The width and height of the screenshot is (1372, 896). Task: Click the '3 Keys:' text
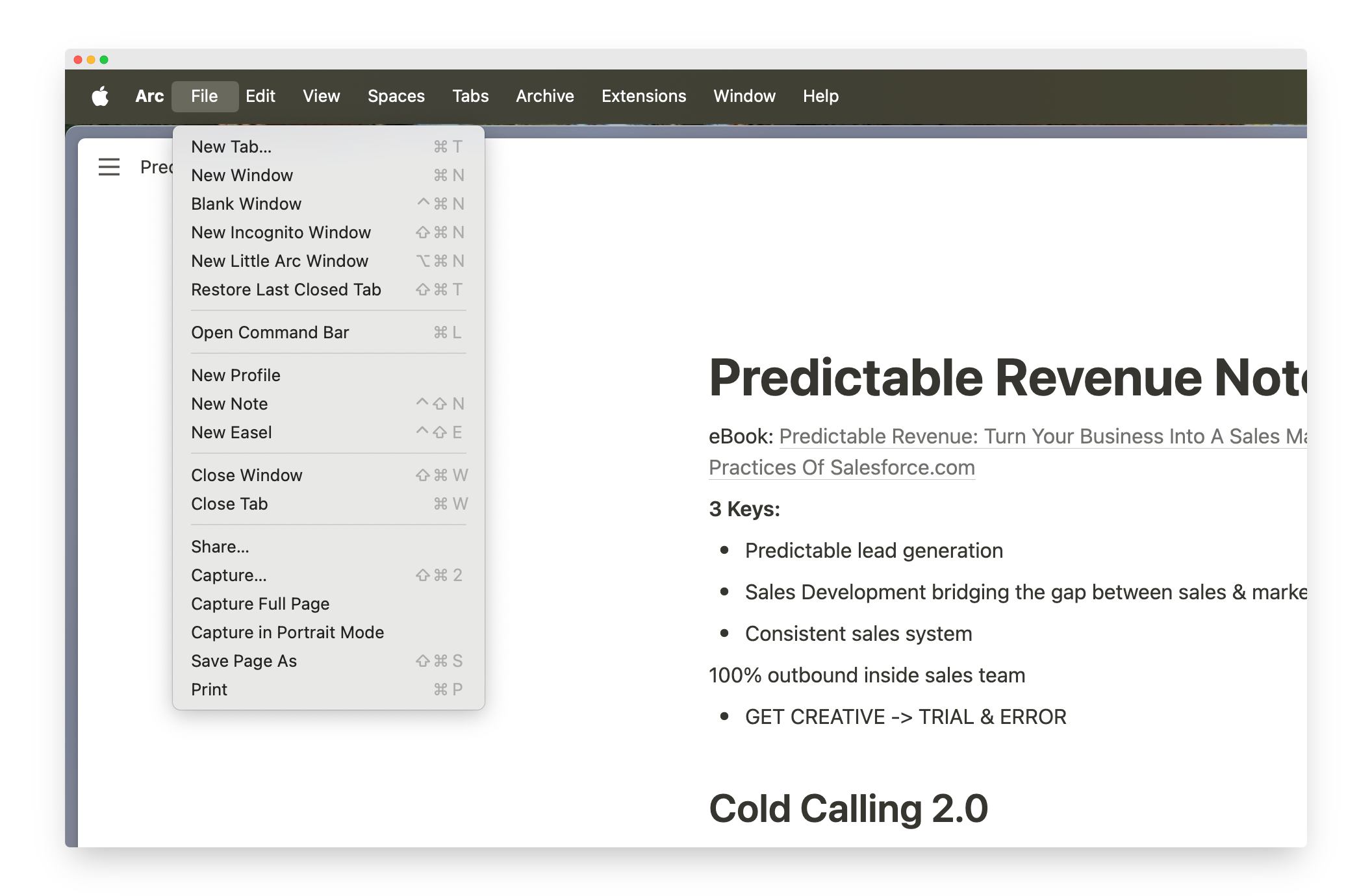click(744, 509)
